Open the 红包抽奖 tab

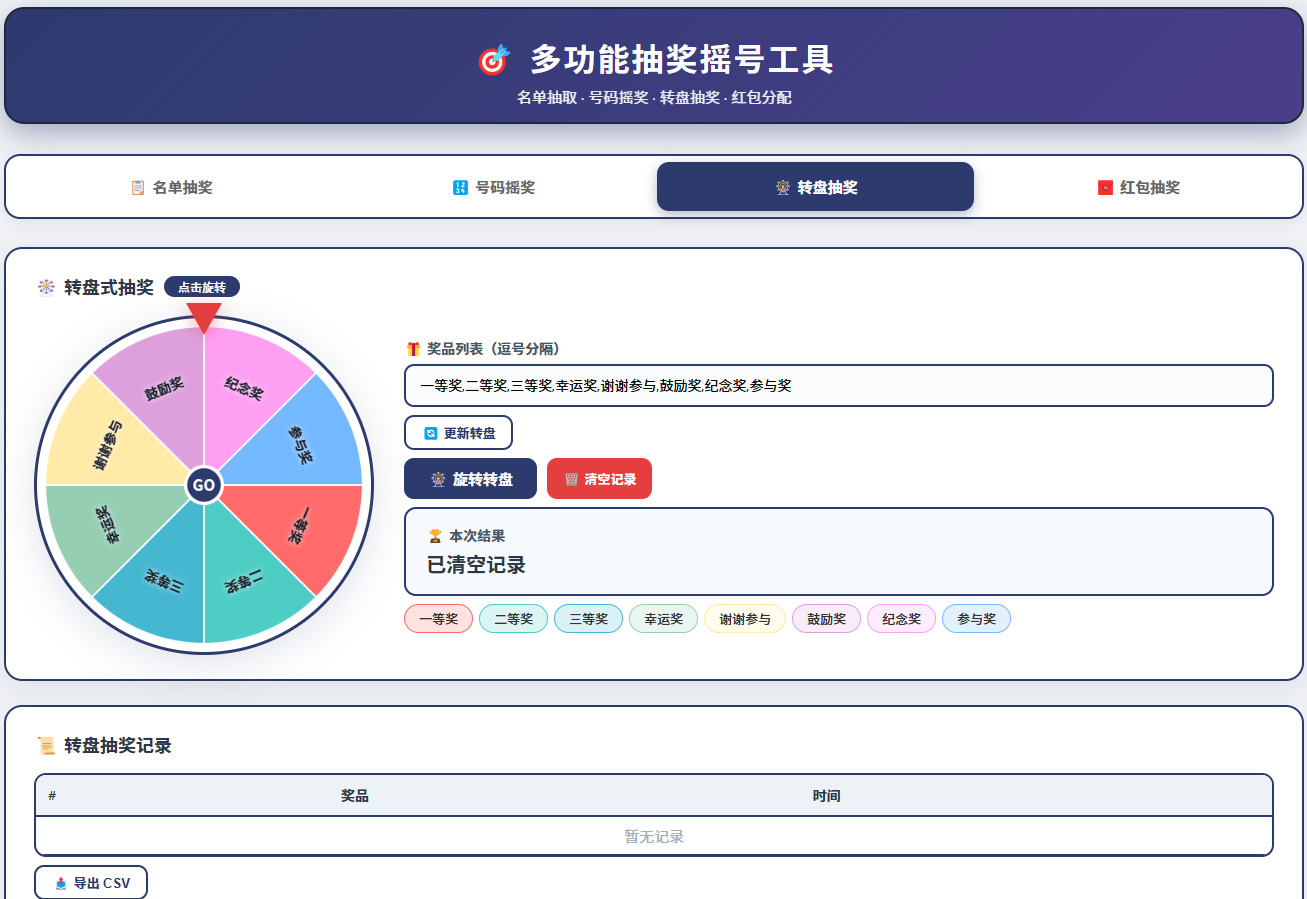coord(1137,187)
